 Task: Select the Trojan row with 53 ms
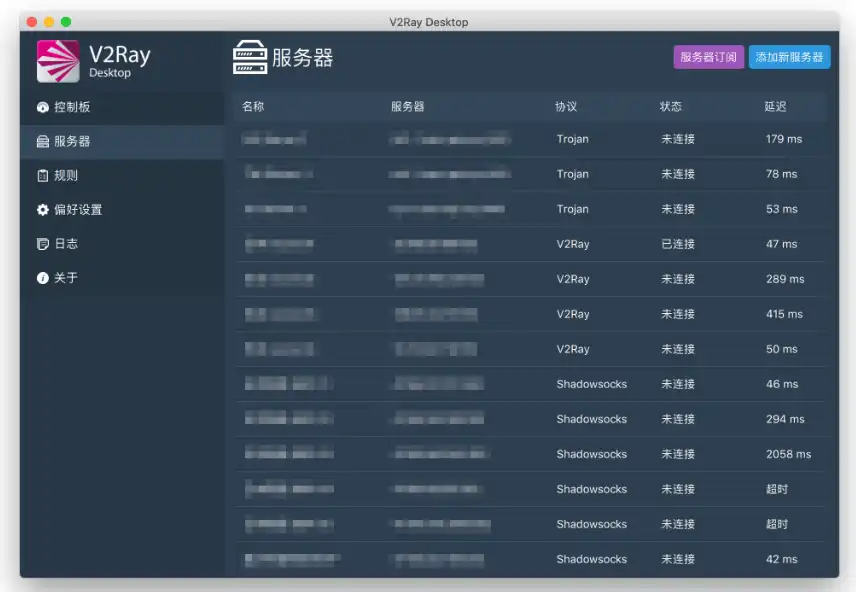coord(530,209)
